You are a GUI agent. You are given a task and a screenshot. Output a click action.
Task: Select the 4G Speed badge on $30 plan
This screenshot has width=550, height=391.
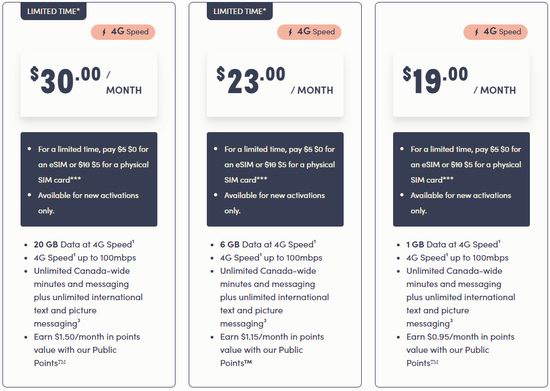coord(123,32)
